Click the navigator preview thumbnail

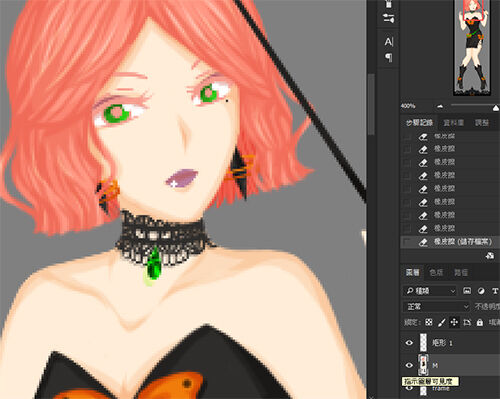click(x=472, y=48)
